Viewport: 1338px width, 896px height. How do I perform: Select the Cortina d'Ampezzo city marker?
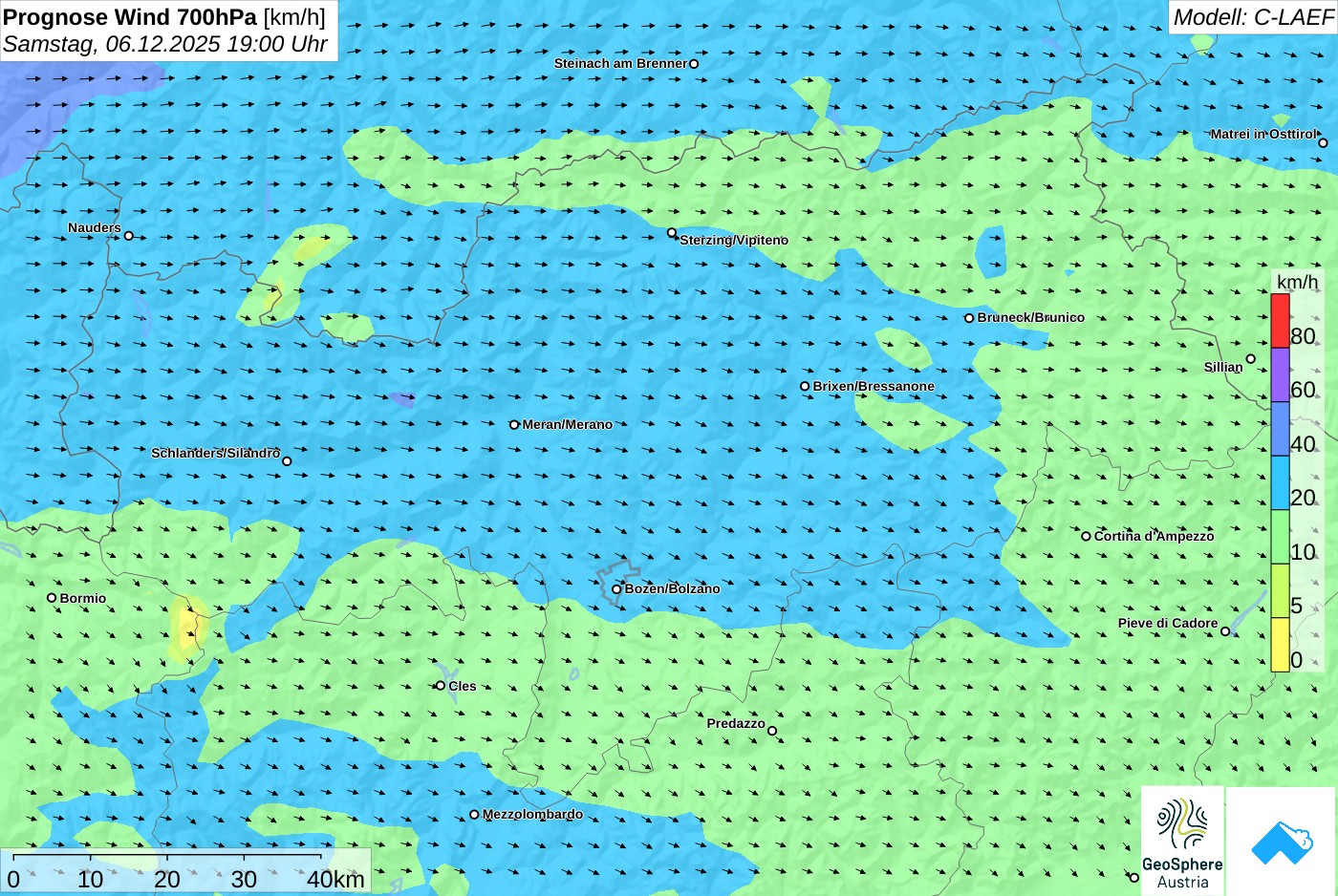tap(1086, 537)
